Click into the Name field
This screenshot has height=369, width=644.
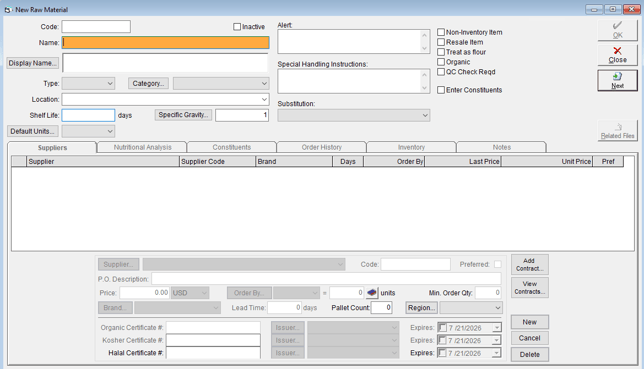(166, 43)
